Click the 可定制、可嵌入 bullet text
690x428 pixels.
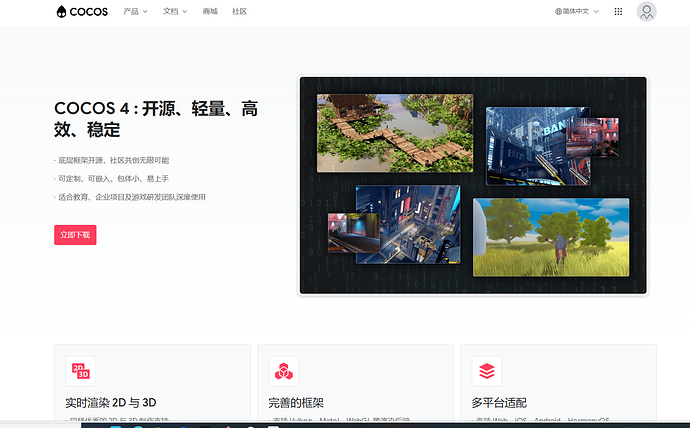click(x=112, y=179)
